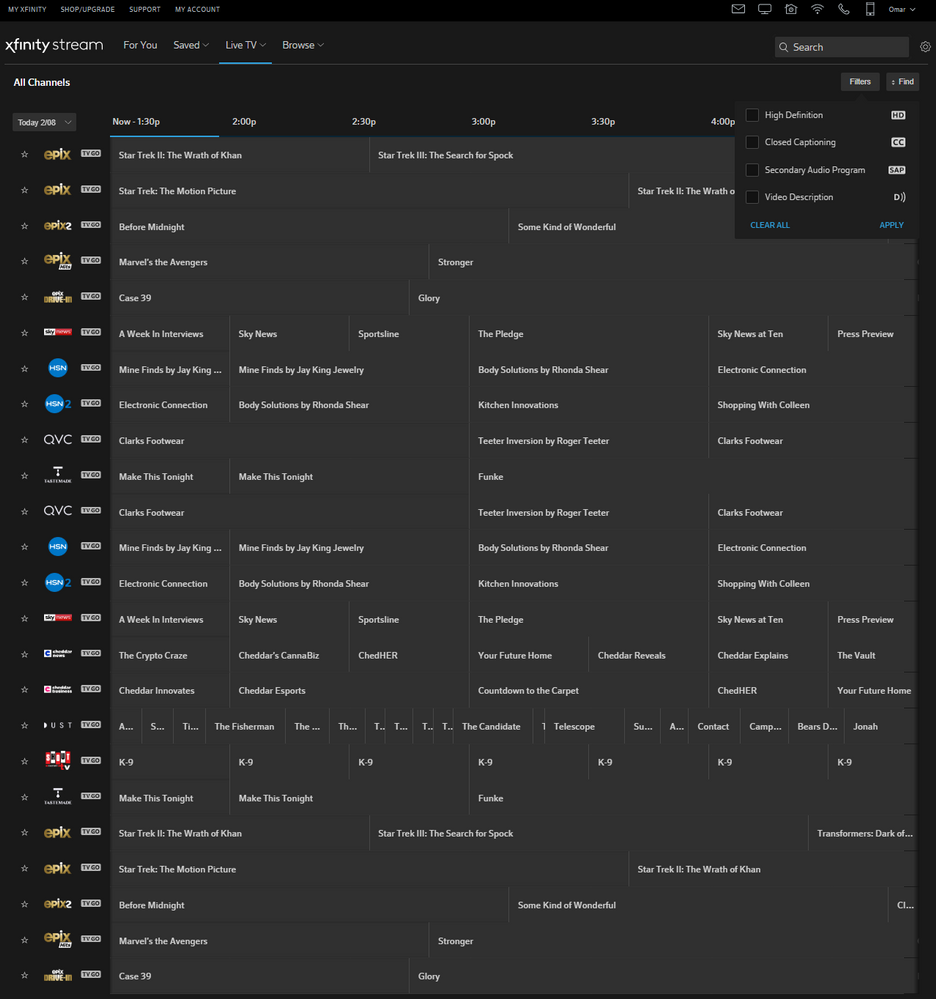Click the mobile device icon

tap(870, 9)
